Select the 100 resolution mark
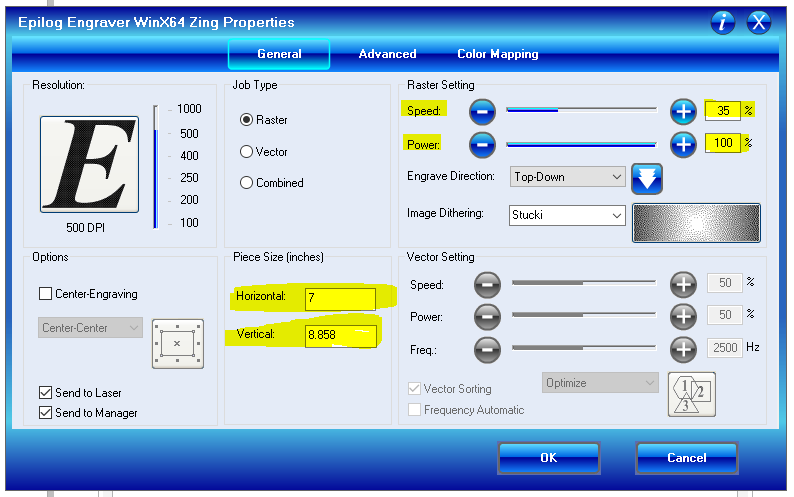Screen dimensions: 794x497 click(189, 223)
